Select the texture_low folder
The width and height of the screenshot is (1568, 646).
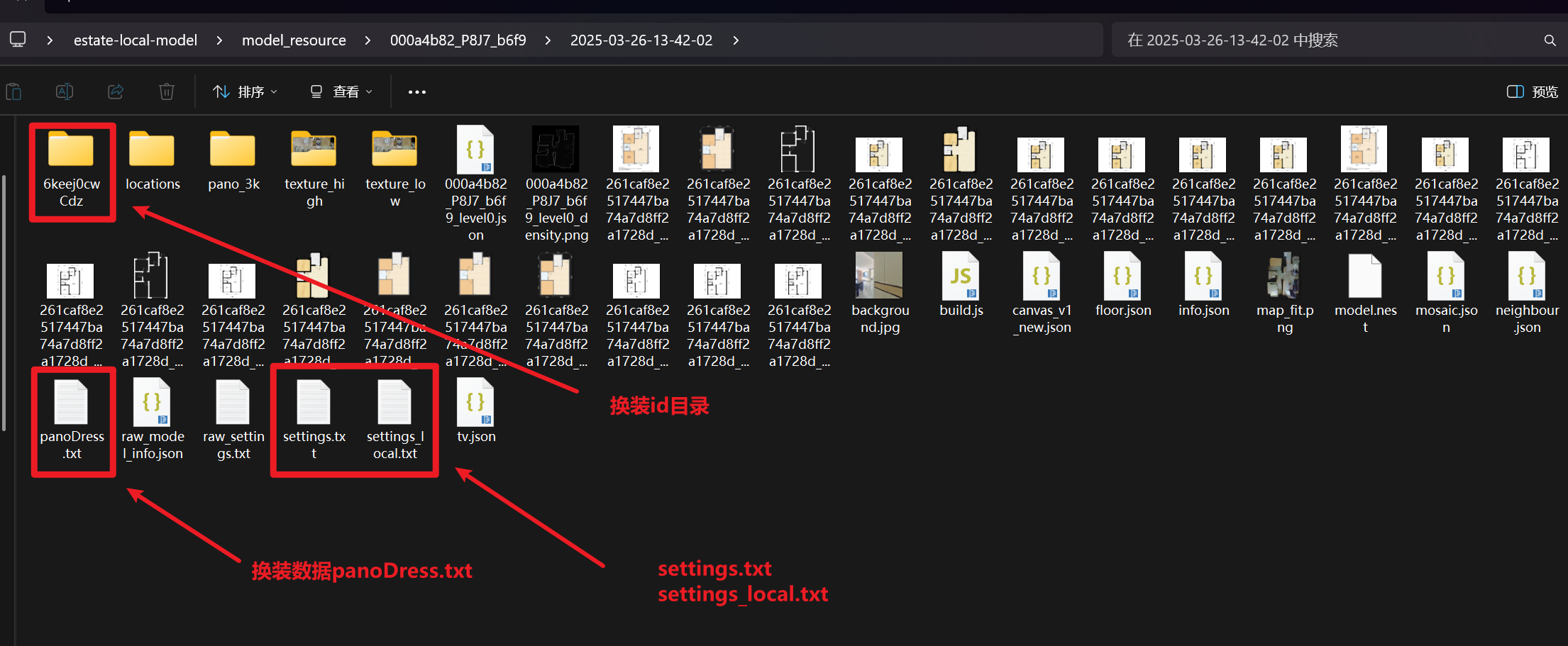pyautogui.click(x=395, y=170)
